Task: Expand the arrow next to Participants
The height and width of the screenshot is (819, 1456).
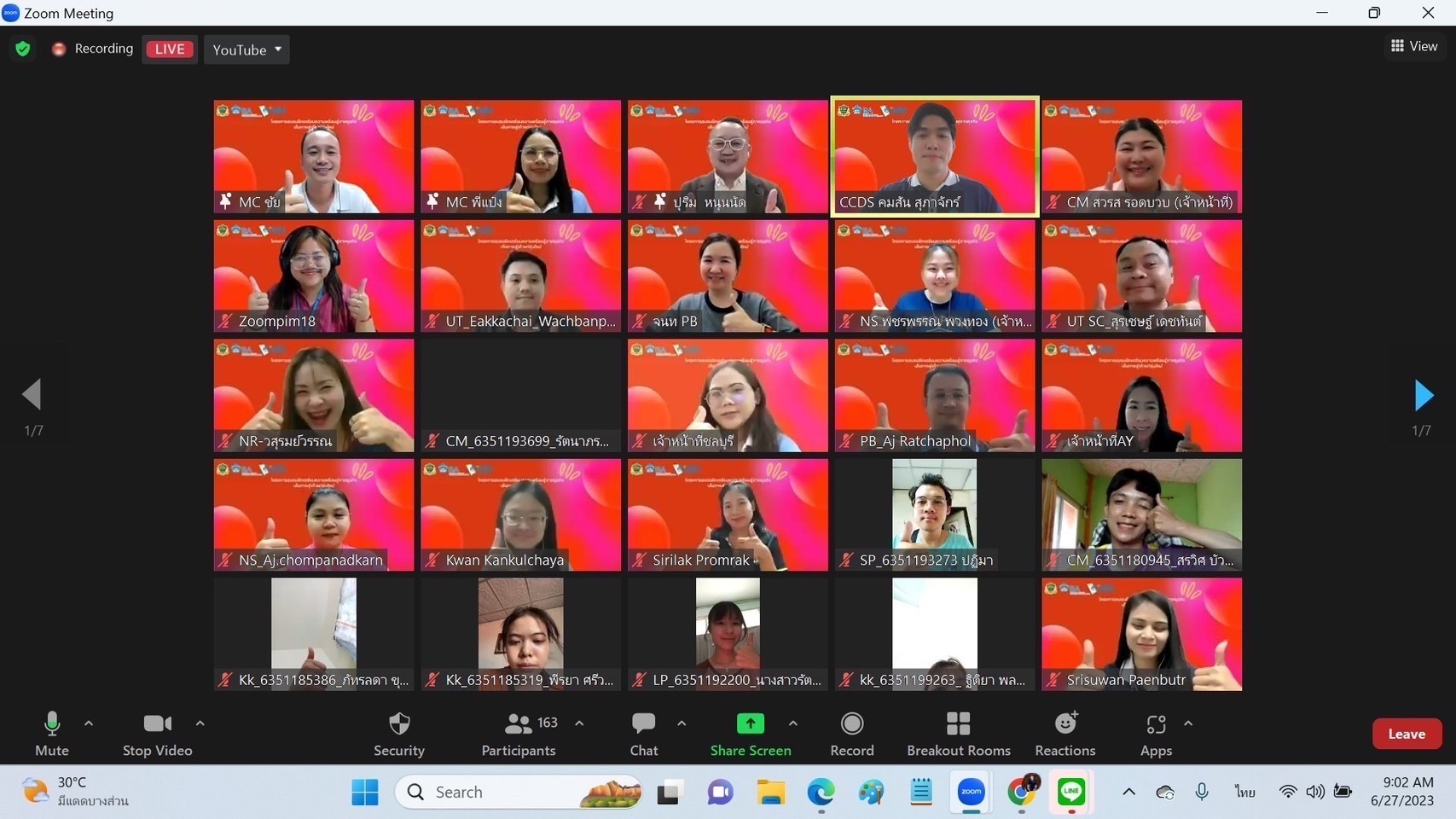Action: (579, 723)
